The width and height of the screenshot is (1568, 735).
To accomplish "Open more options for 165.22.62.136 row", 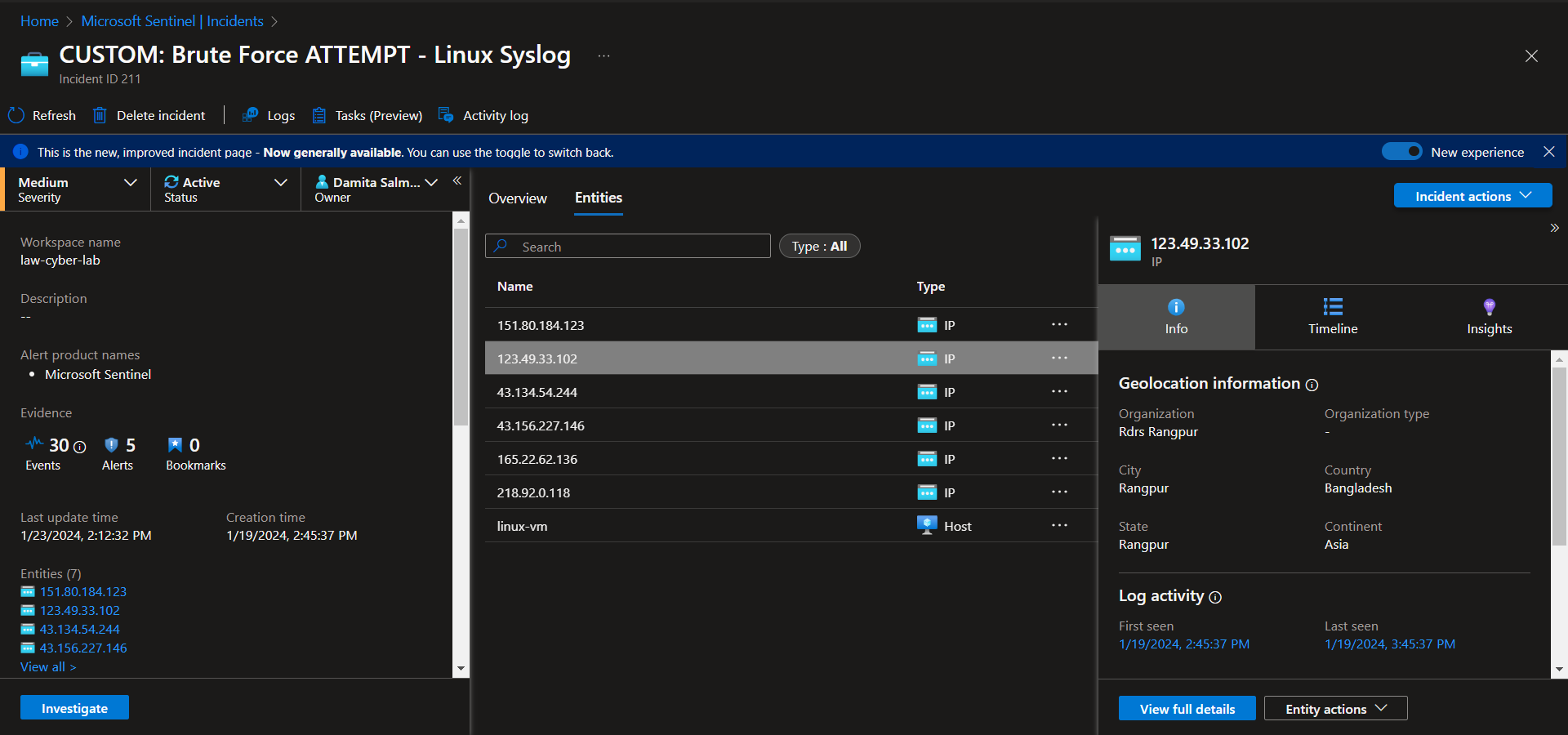I will coord(1059,458).
